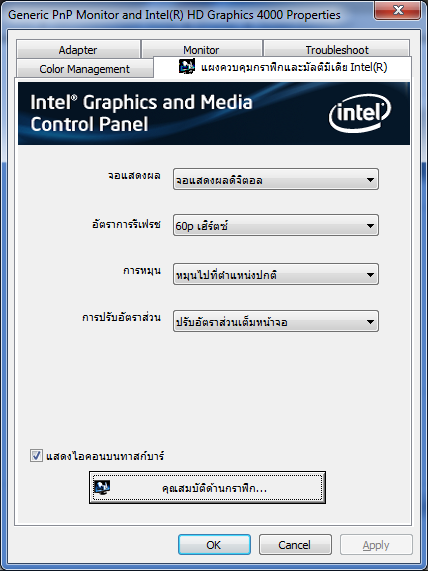Click the OK button
428x571 pixels.
214,545
